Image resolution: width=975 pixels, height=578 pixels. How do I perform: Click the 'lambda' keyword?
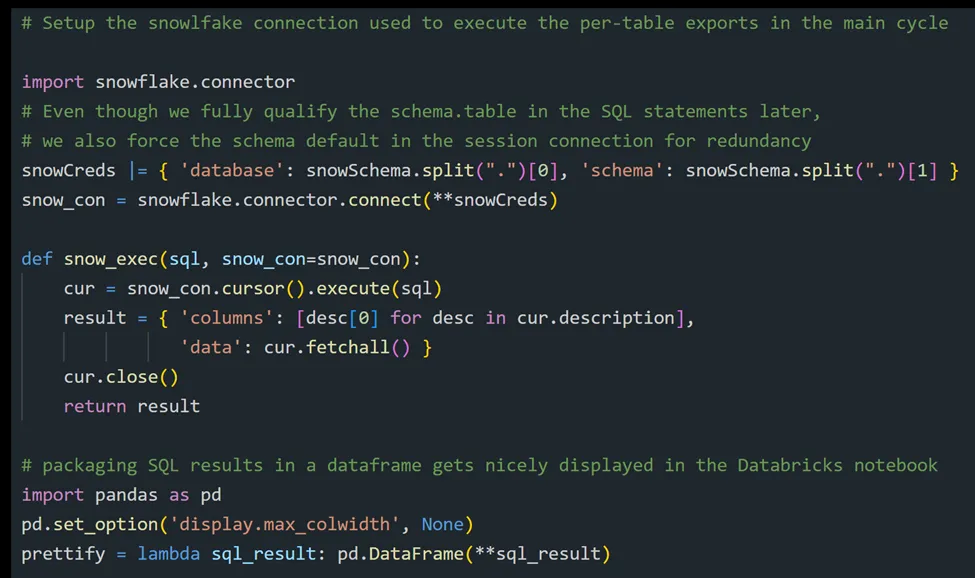point(169,554)
